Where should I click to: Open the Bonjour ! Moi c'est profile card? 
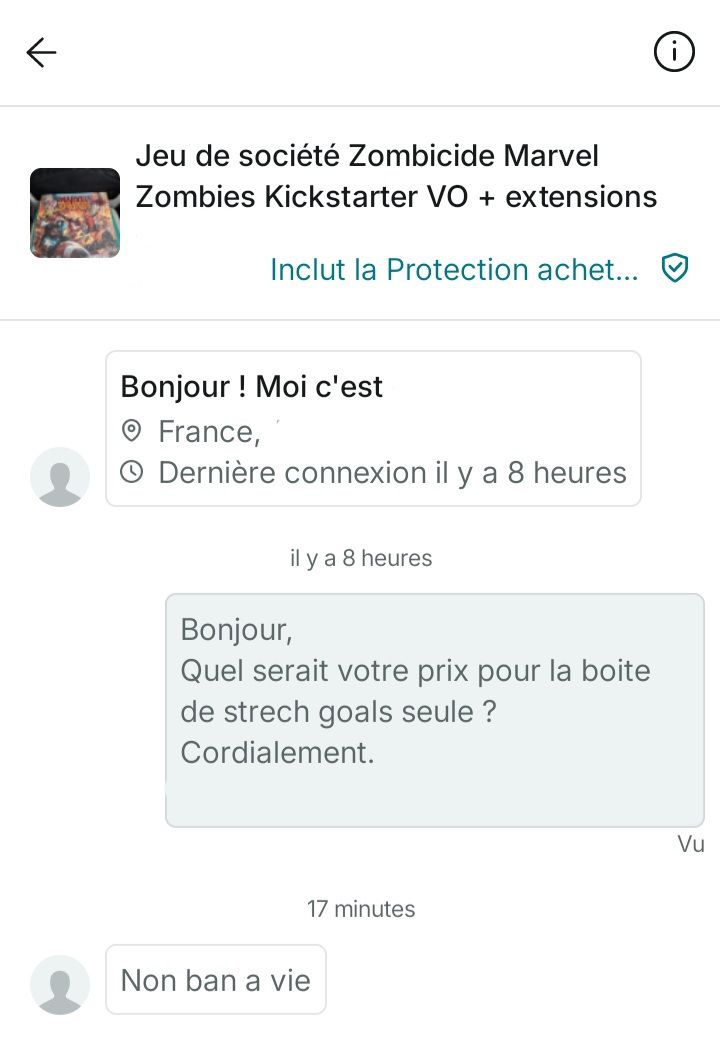pyautogui.click(x=373, y=428)
